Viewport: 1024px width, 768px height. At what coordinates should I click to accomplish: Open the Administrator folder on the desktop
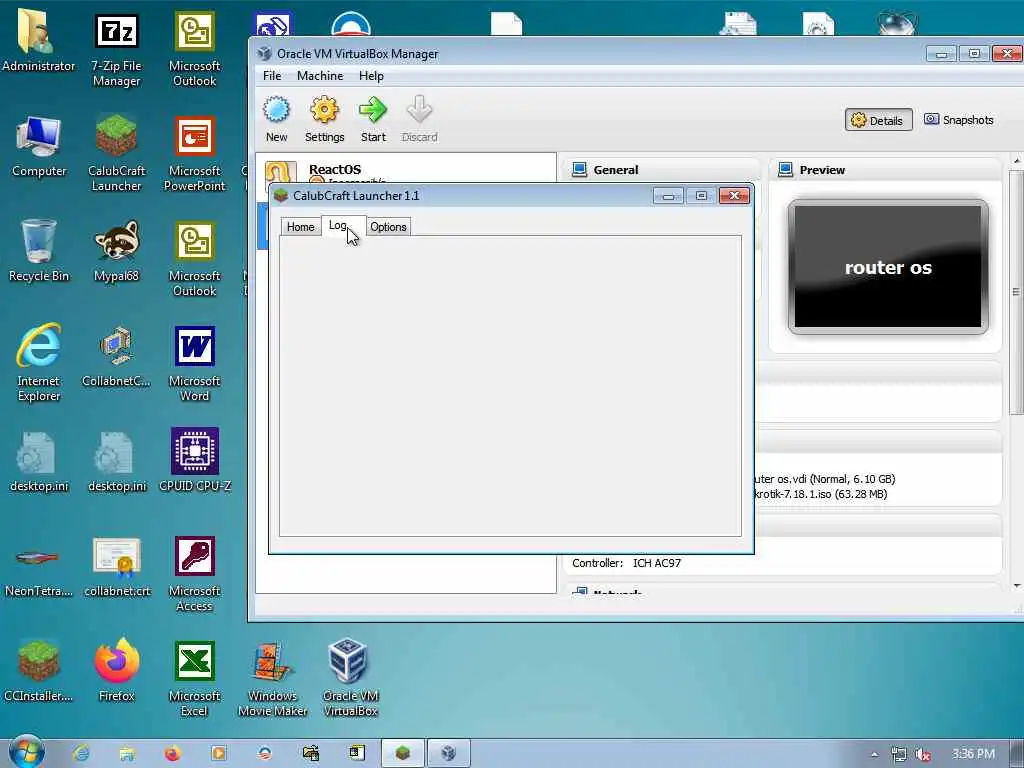(x=39, y=39)
